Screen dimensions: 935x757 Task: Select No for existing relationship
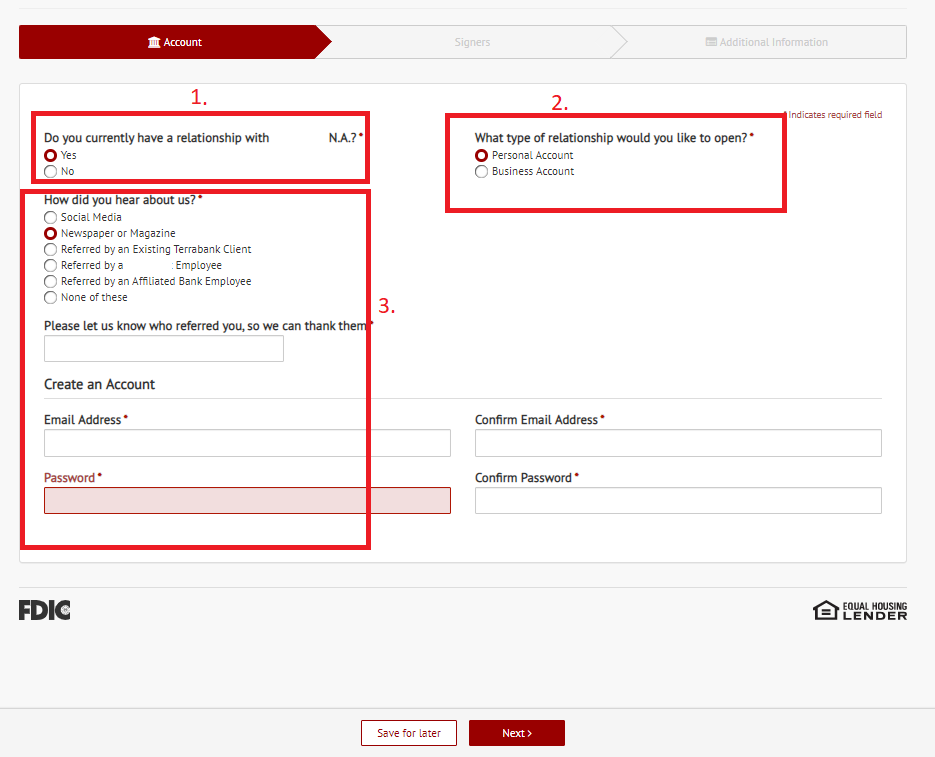click(x=50, y=172)
